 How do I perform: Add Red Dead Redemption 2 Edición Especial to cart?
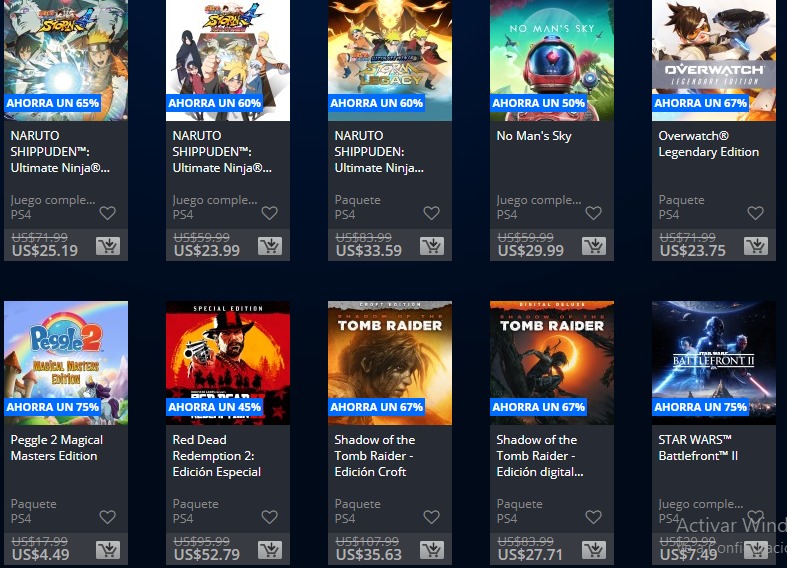tap(270, 550)
